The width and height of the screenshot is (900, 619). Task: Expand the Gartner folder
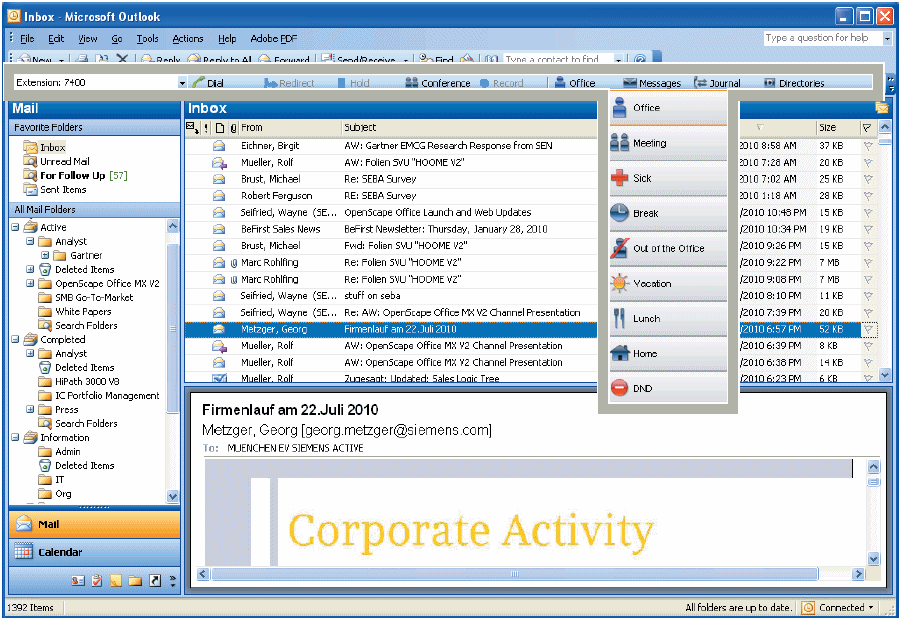tap(45, 255)
